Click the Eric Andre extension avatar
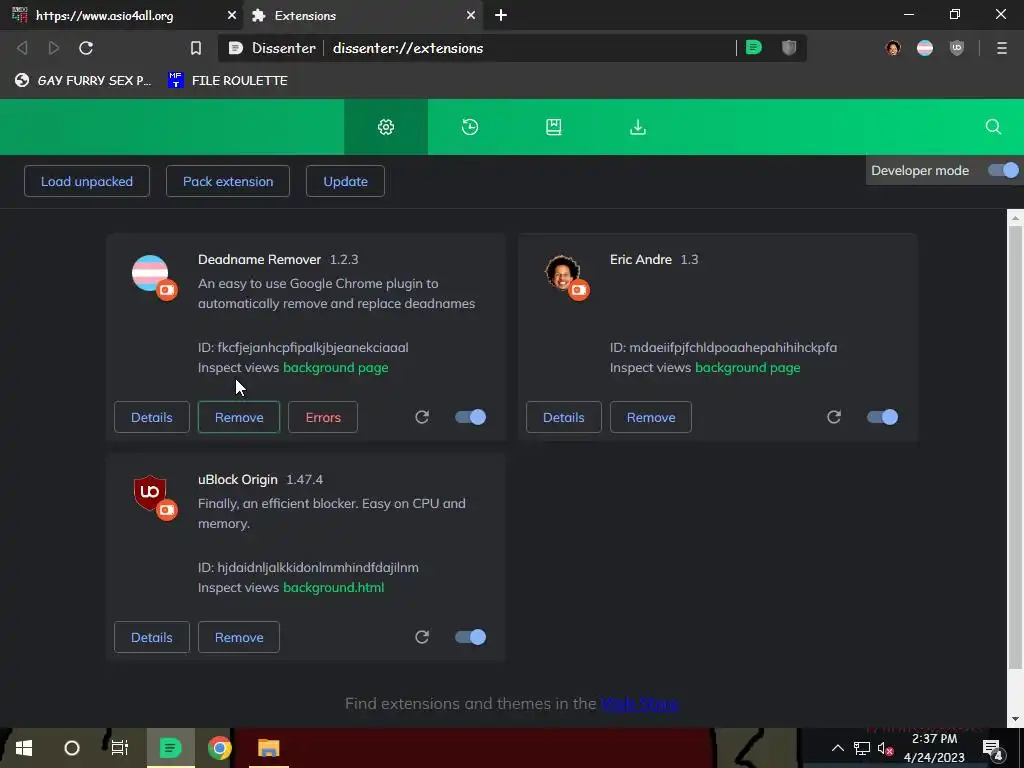Screen dimensions: 1024x768 point(562,272)
